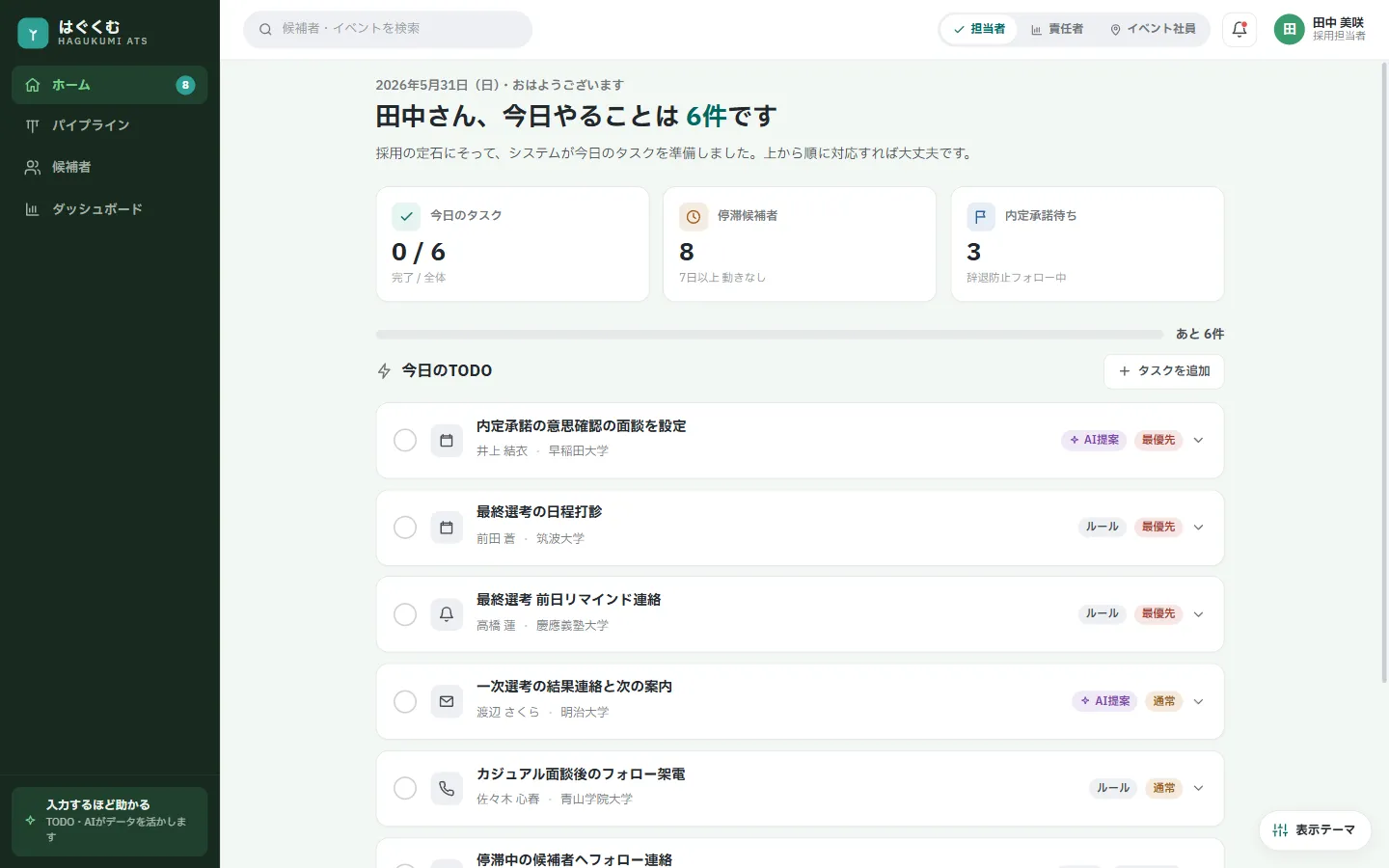Click the clock icon on 停滞候補者 card

click(693, 216)
